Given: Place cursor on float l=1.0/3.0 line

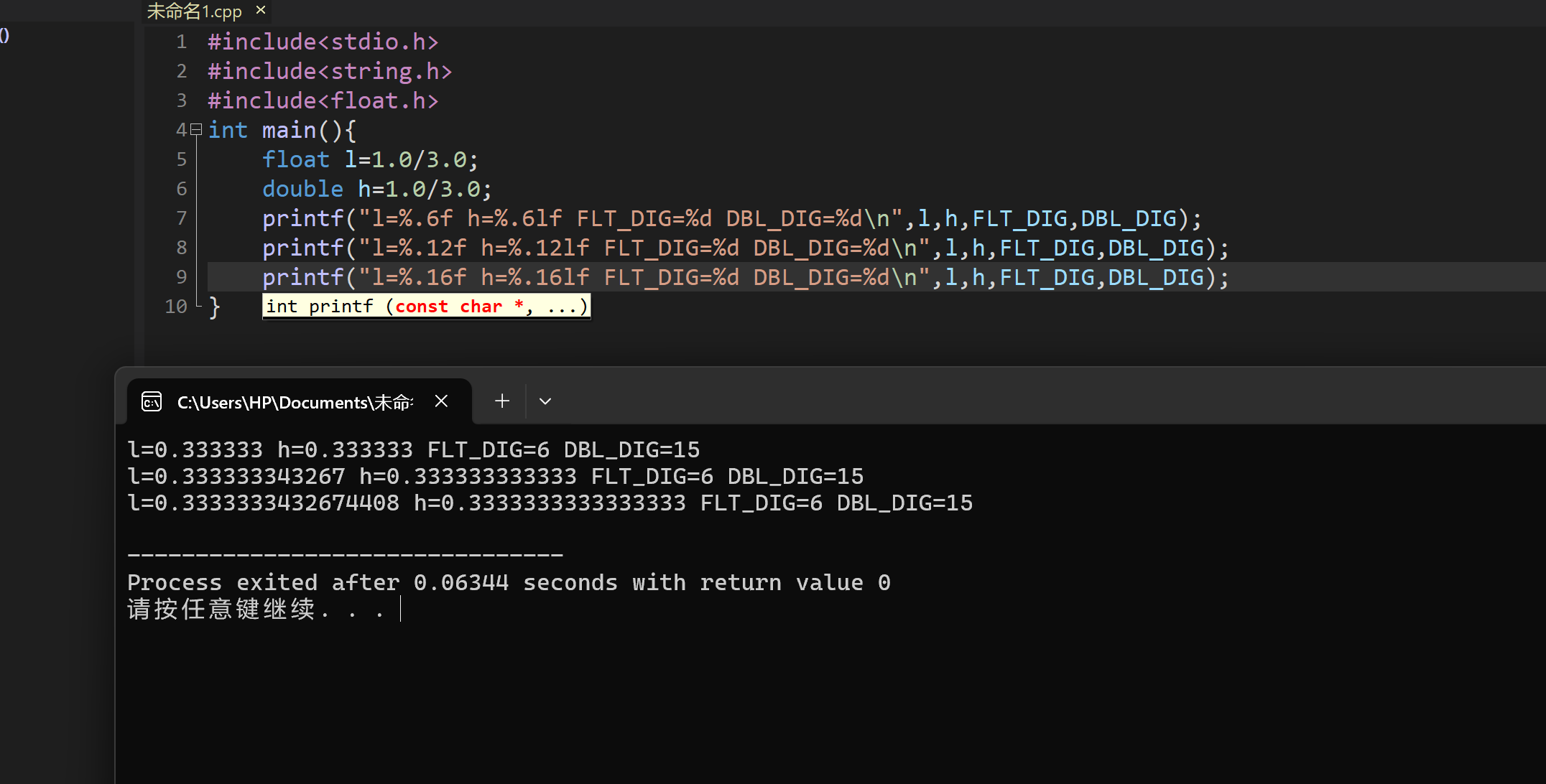Looking at the screenshot, I should point(370,159).
